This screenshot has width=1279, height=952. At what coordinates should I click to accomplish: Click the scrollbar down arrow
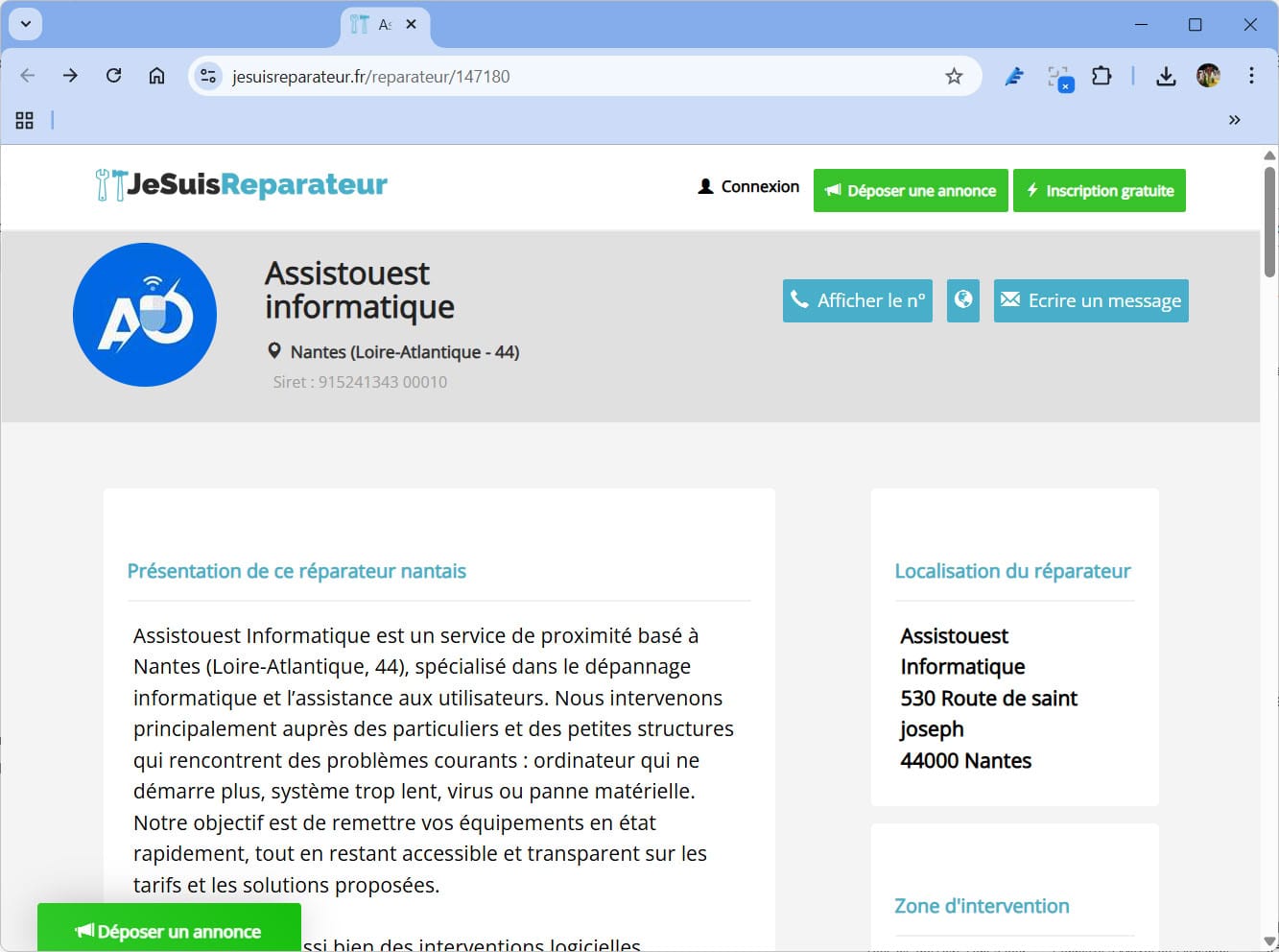click(x=1269, y=941)
